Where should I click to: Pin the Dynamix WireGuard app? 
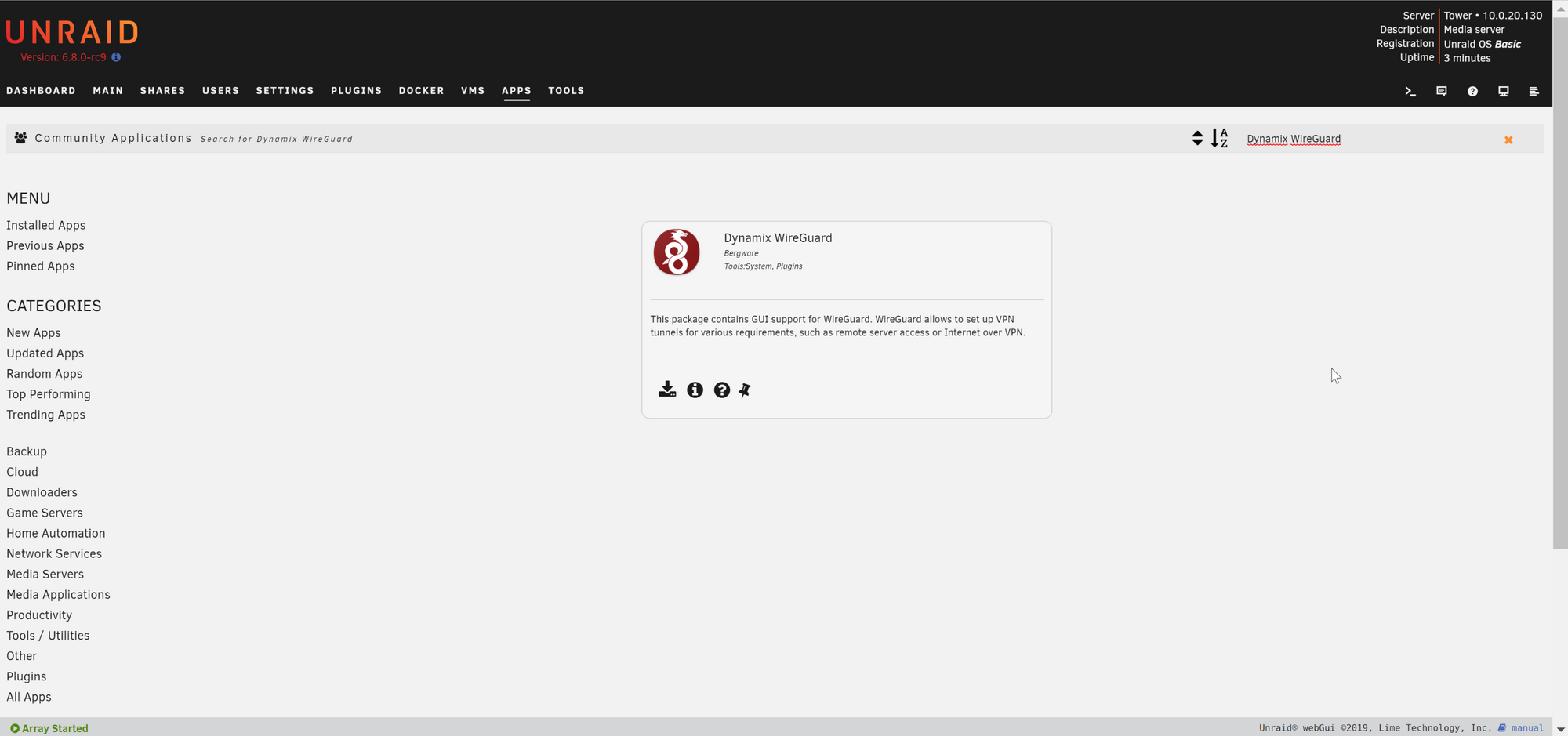(x=745, y=390)
